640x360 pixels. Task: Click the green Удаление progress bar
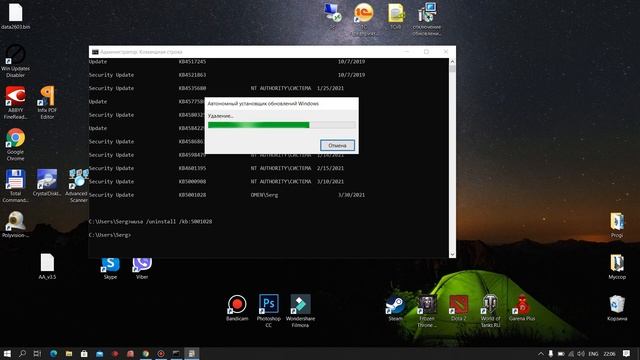282,125
